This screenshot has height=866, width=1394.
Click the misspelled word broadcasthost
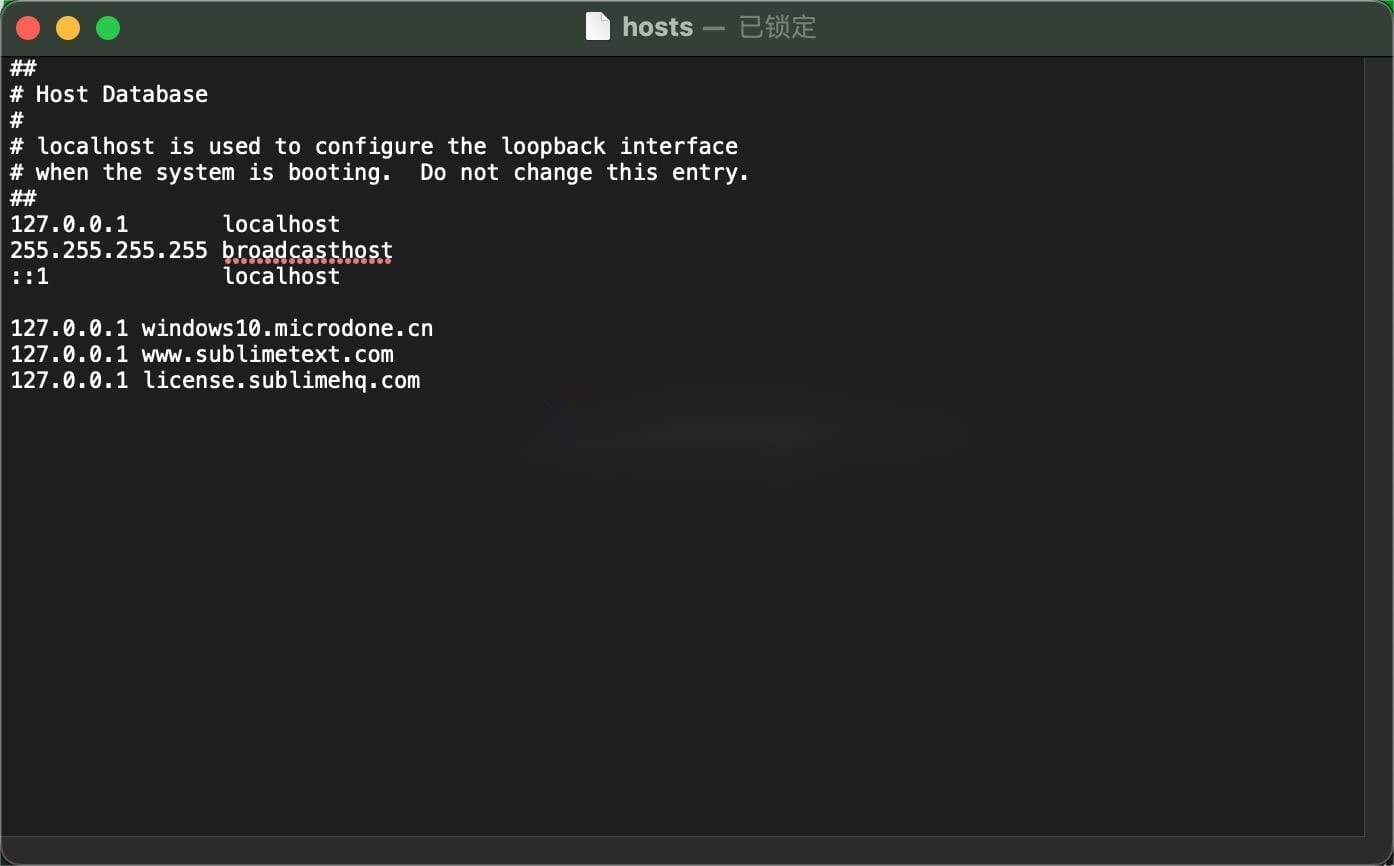(307, 250)
